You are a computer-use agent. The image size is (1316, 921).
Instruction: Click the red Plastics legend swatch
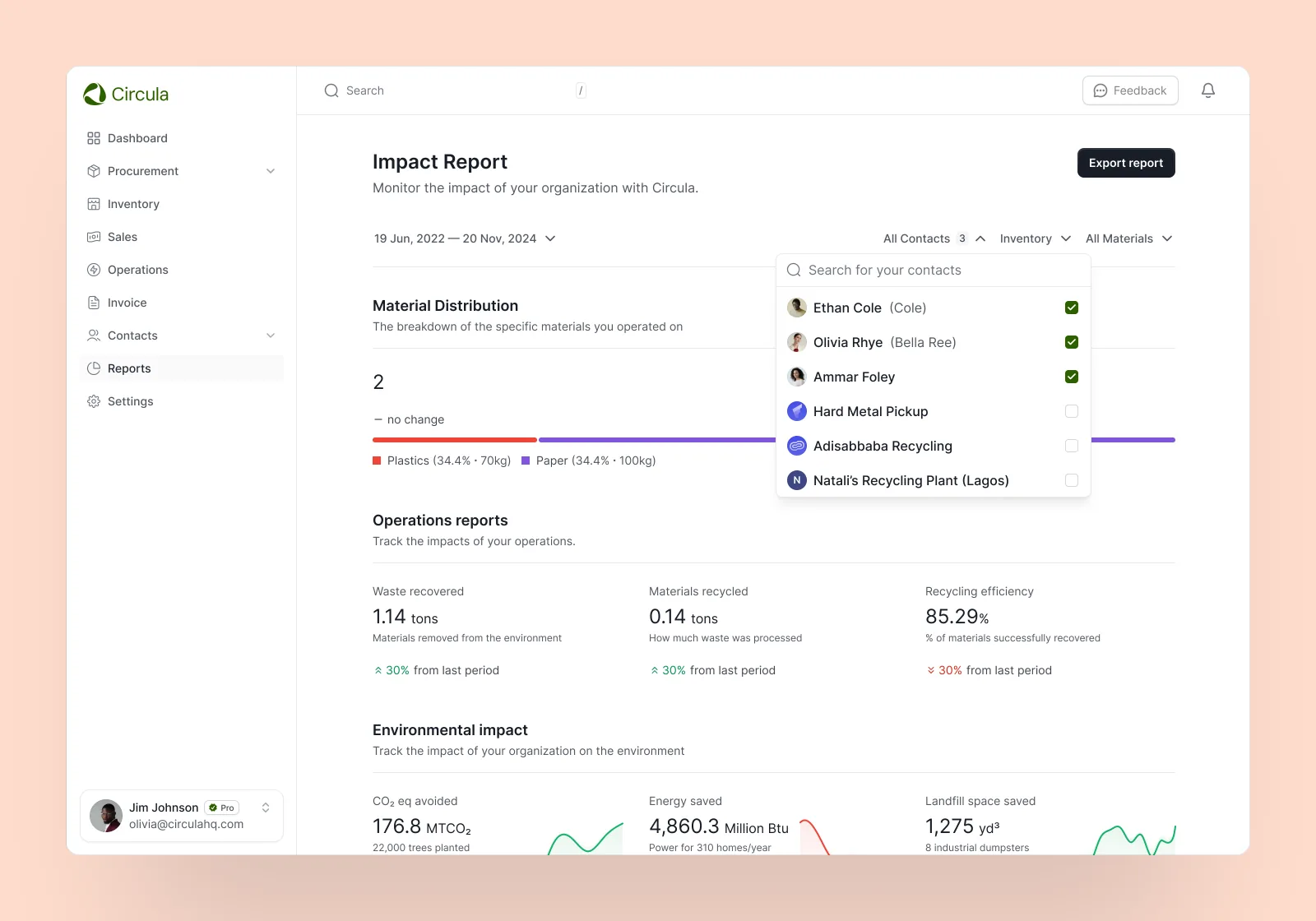click(377, 460)
